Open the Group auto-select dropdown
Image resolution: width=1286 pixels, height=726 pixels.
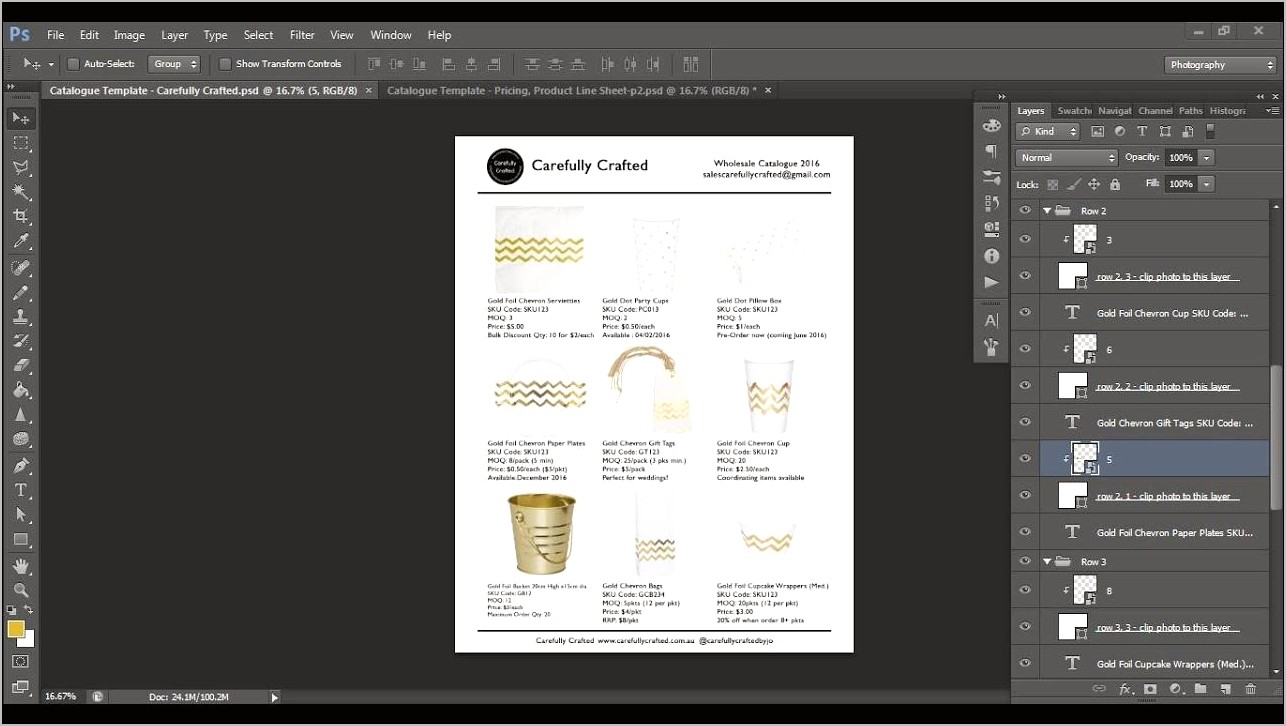pyautogui.click(x=174, y=64)
